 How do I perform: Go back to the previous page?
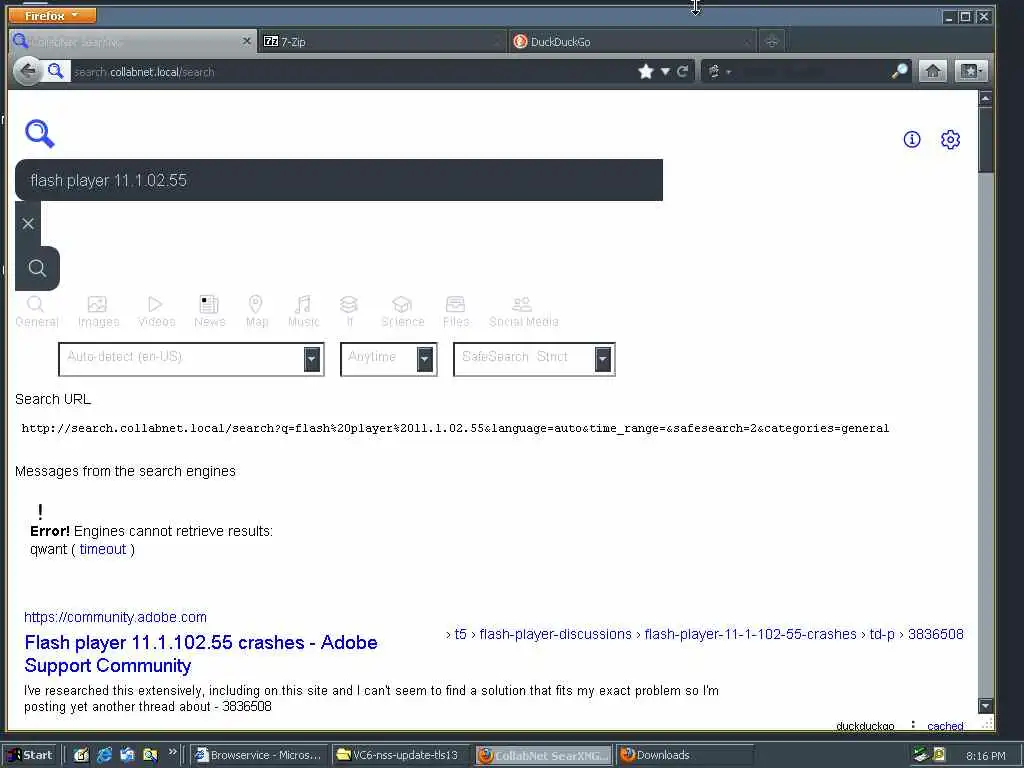pyautogui.click(x=27, y=71)
